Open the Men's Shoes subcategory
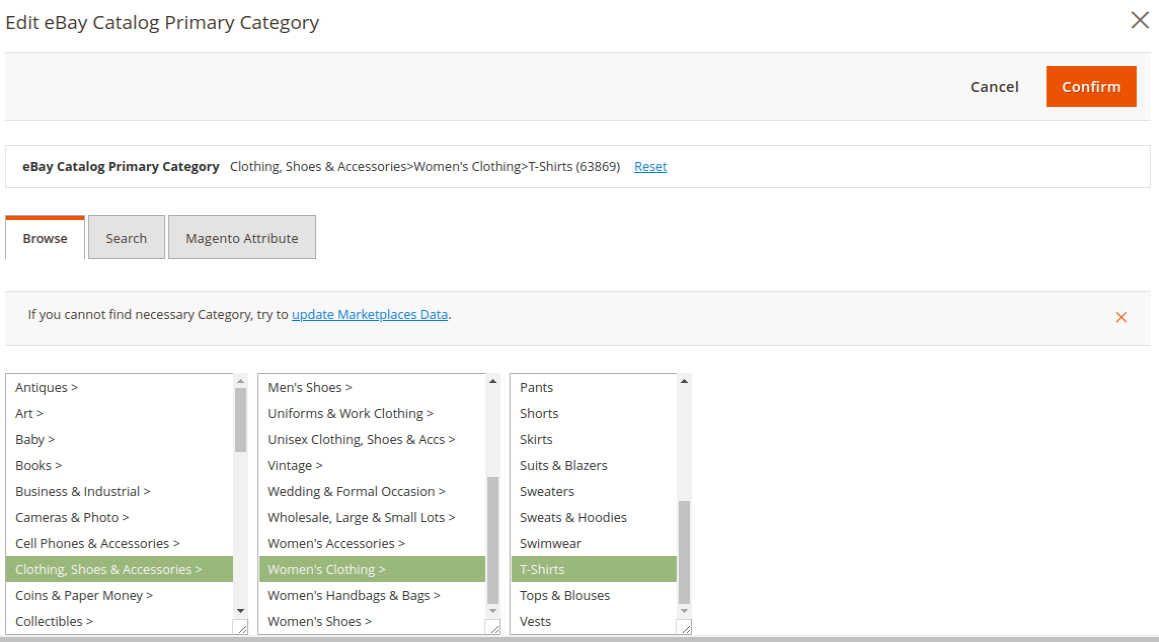Image resolution: width=1159 pixels, height=642 pixels. click(310, 388)
